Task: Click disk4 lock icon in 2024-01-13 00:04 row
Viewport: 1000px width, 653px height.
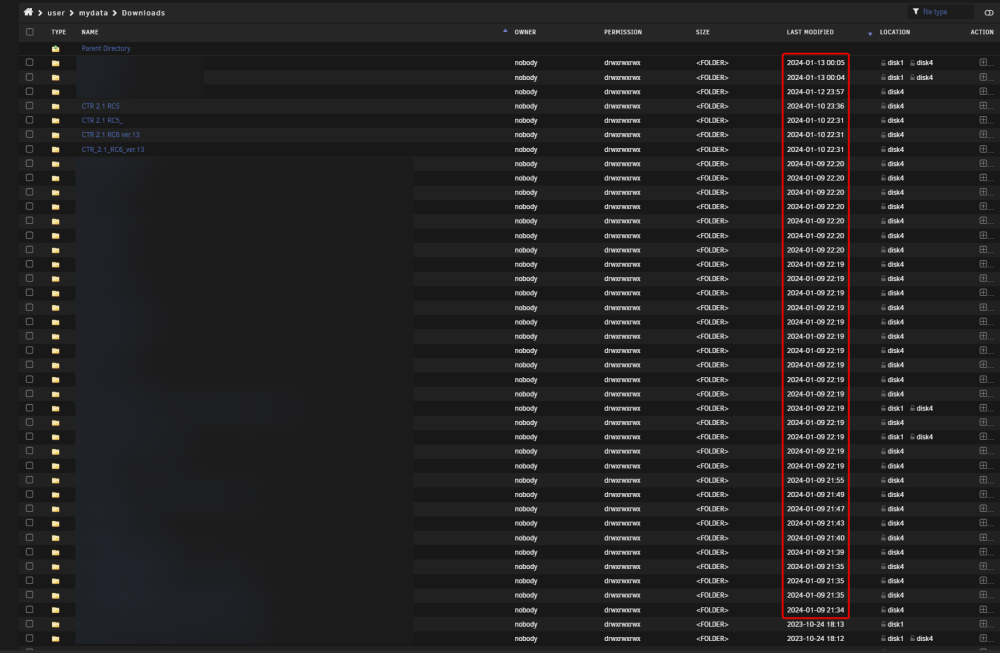Action: click(x=913, y=78)
